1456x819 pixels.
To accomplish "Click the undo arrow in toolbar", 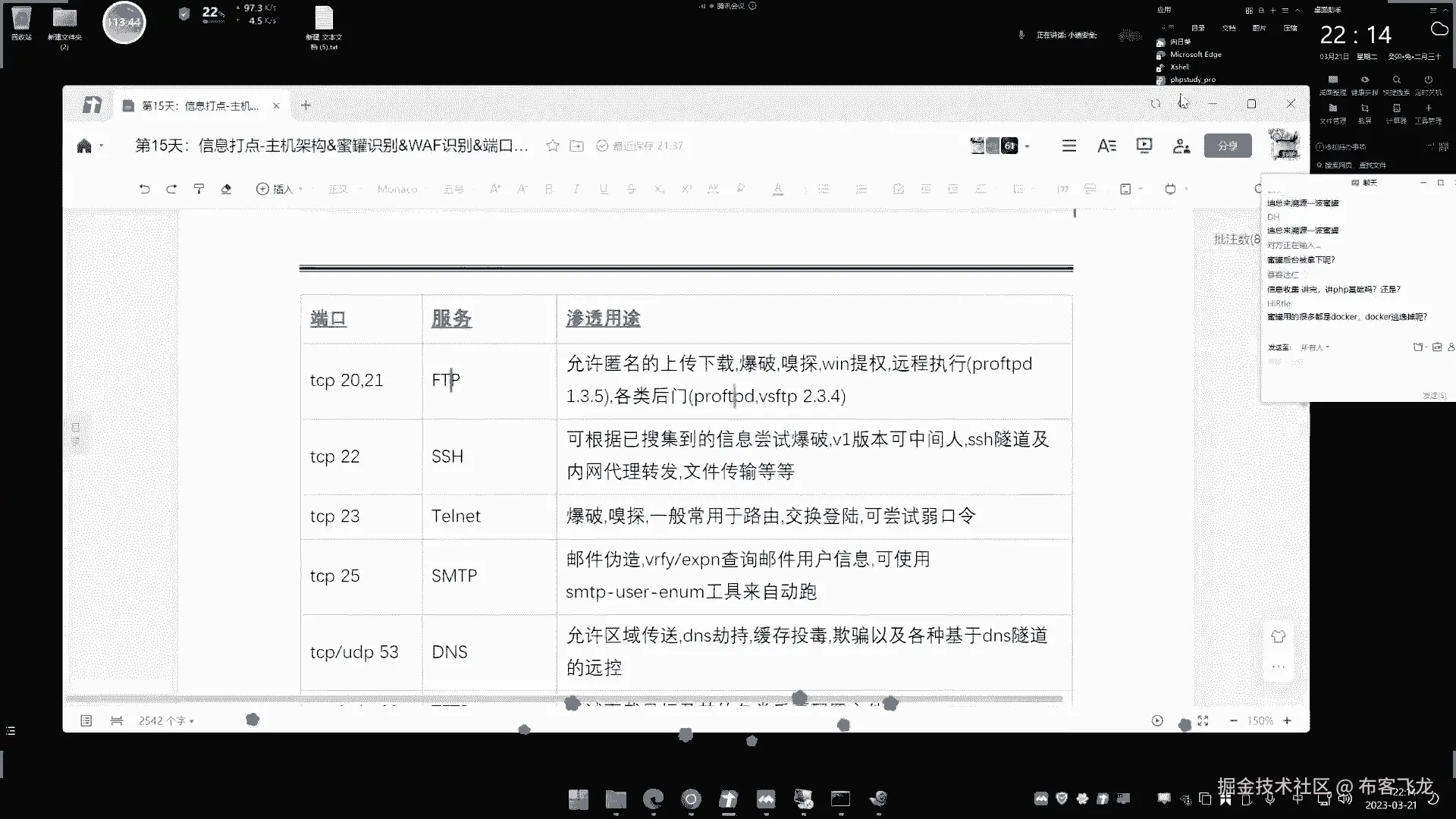I will [144, 189].
